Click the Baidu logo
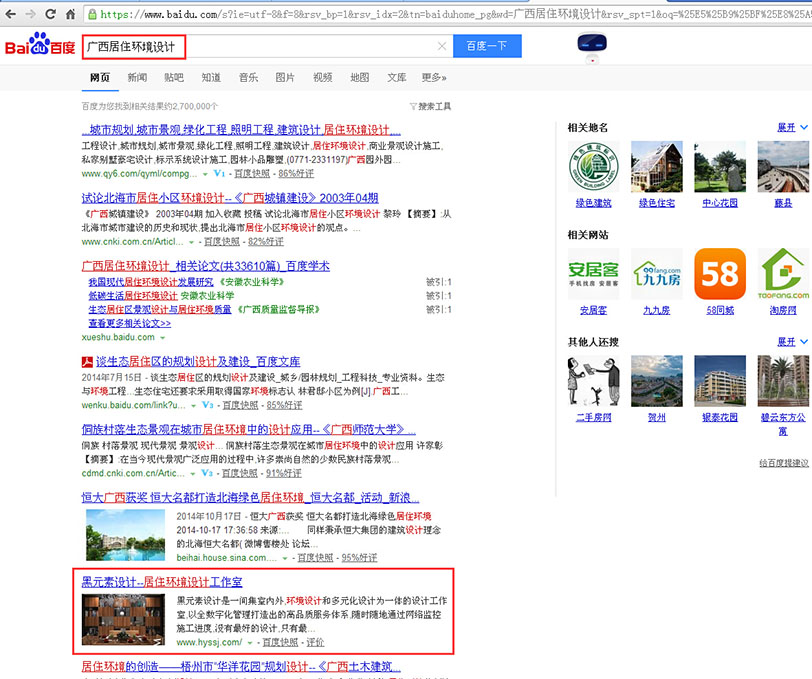 40,45
